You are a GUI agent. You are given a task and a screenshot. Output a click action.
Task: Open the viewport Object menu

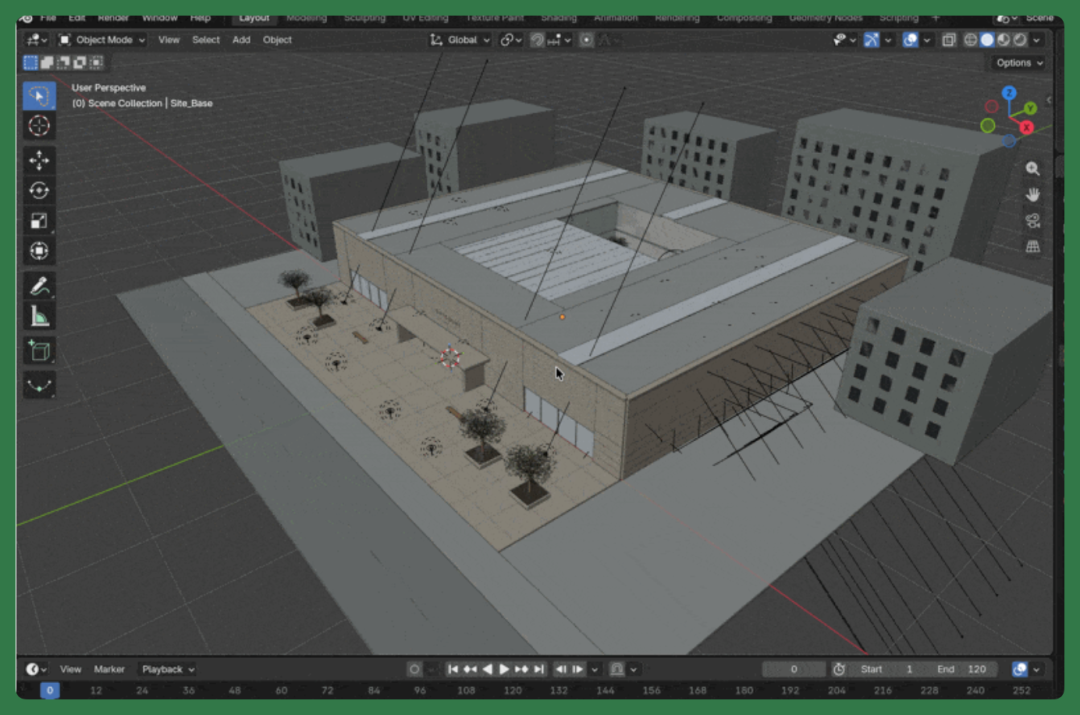tap(277, 40)
